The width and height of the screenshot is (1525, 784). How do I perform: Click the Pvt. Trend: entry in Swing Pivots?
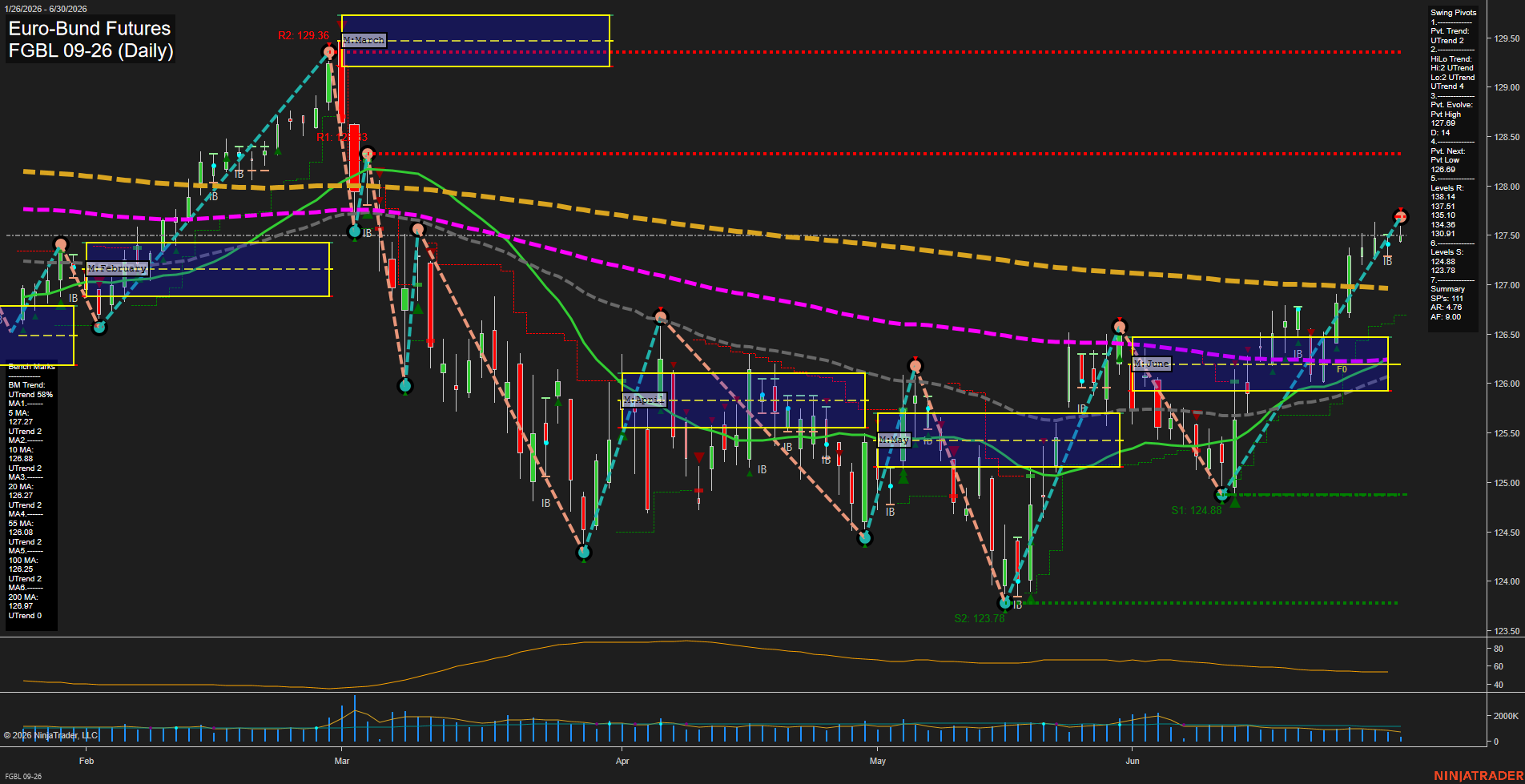1450,31
